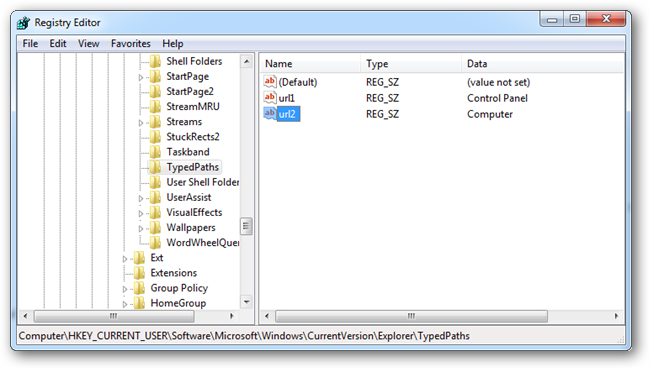Image resolution: width=650 pixels, height=369 pixels.
Task: Expand the HomeGroup key
Action: point(125,304)
